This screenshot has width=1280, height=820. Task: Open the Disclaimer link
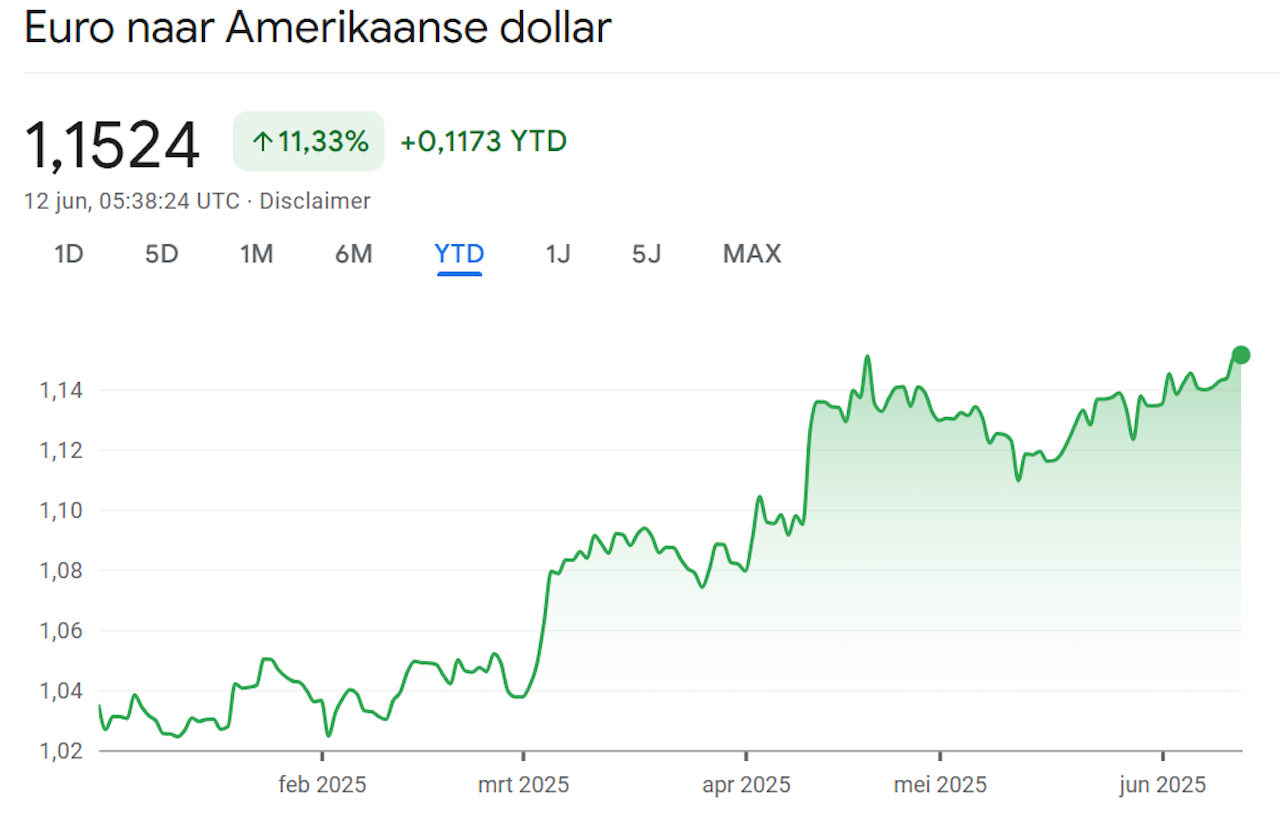tap(315, 201)
